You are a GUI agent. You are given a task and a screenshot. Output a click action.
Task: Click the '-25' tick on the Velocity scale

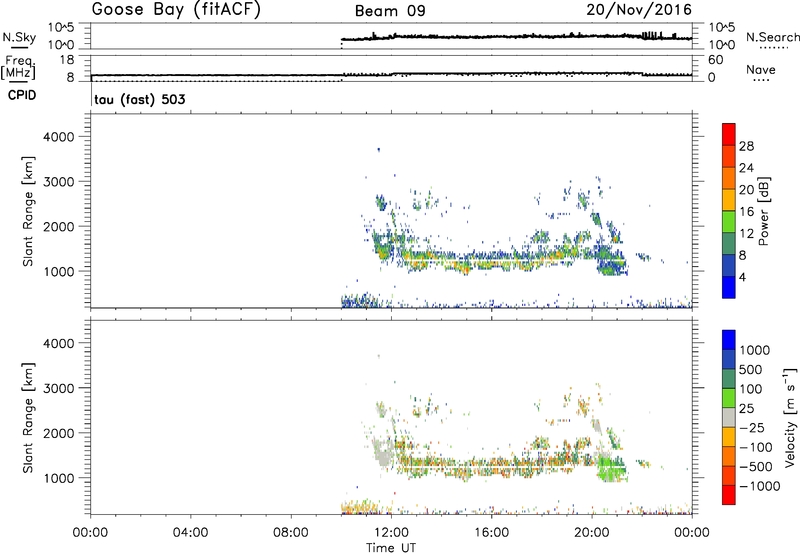752,427
